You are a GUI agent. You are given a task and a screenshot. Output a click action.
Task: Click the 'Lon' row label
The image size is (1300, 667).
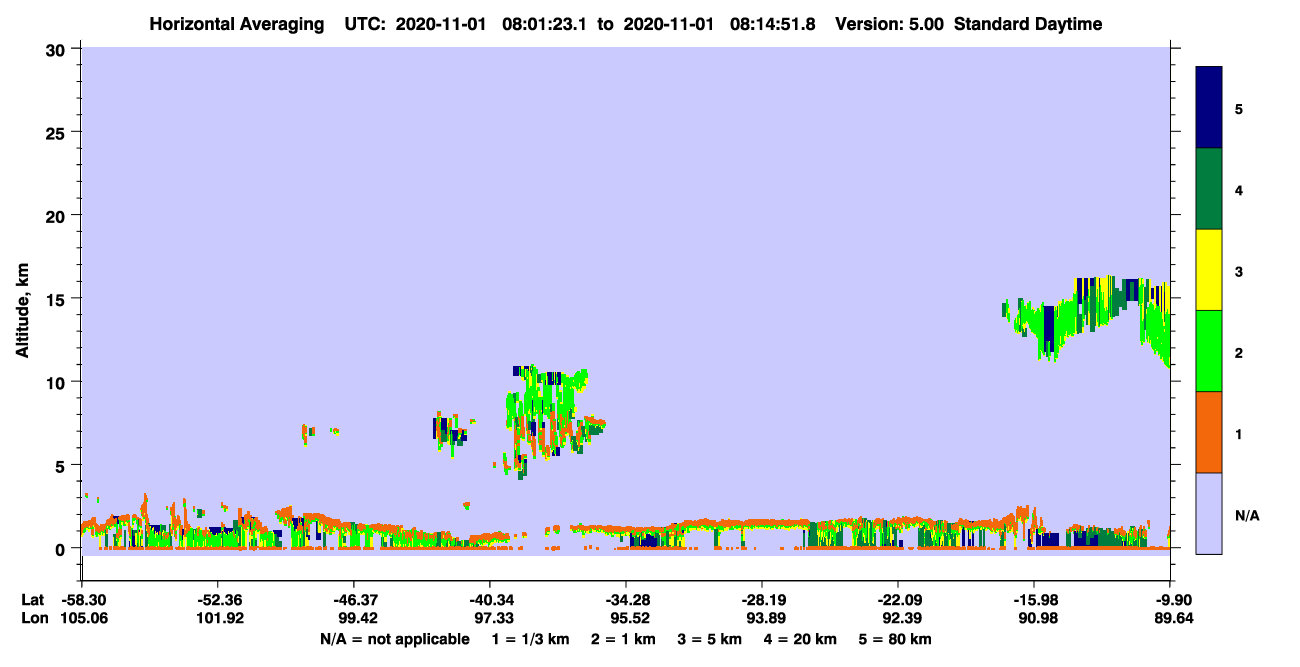coord(33,619)
